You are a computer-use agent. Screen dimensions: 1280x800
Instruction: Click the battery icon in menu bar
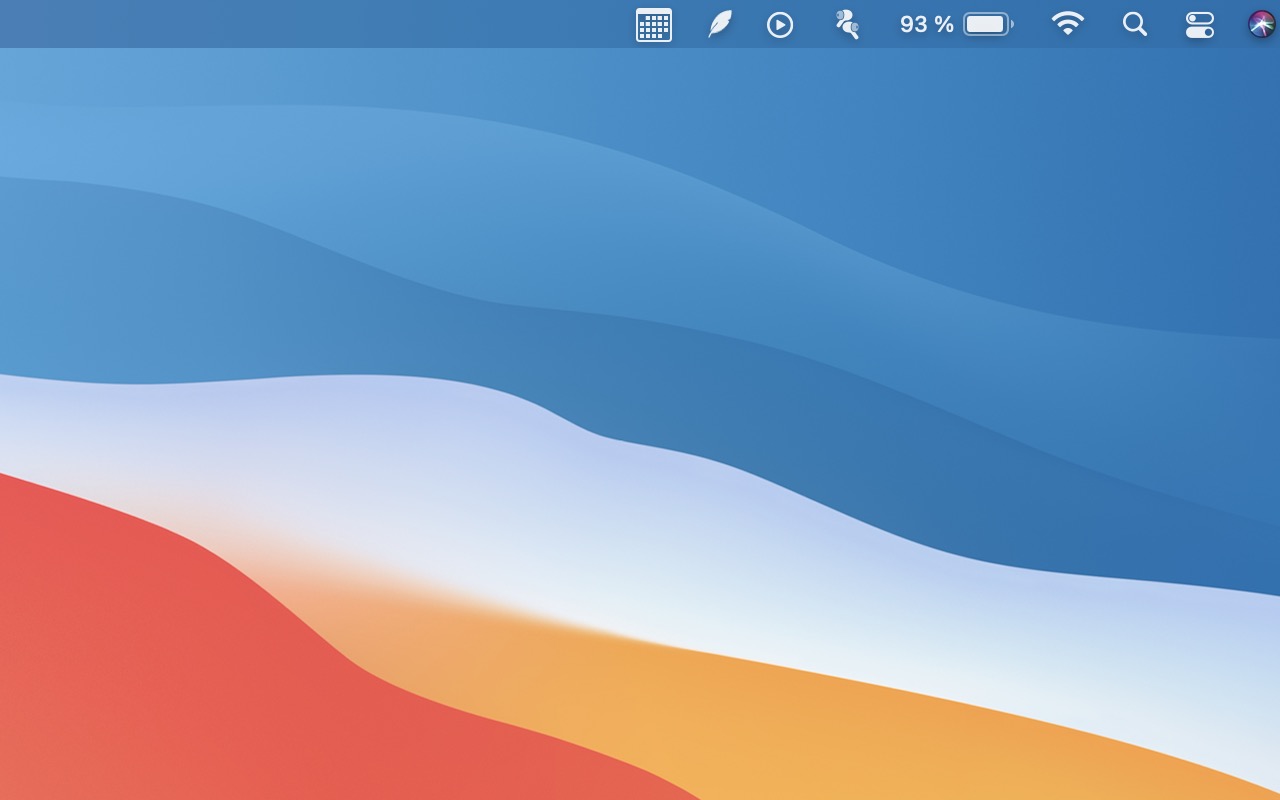click(x=988, y=25)
